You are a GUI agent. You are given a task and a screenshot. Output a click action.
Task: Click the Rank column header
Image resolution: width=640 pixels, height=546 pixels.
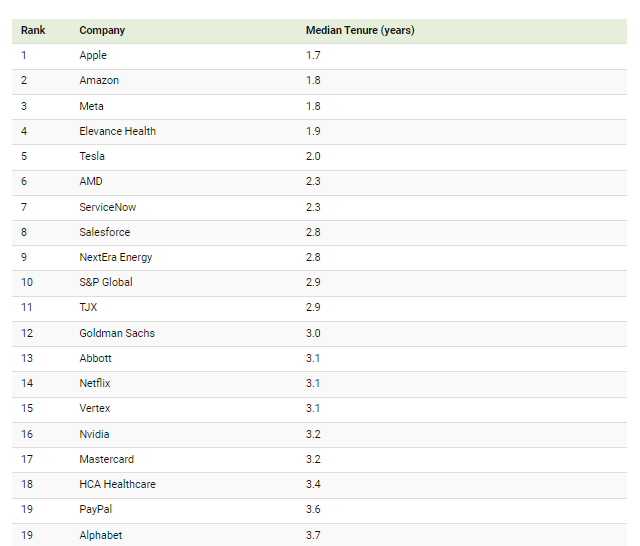(x=33, y=30)
